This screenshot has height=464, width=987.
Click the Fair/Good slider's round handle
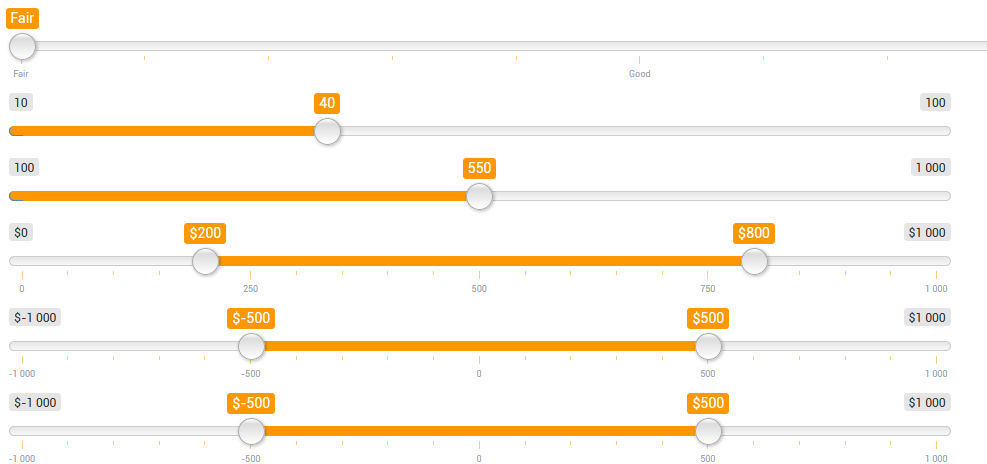pos(22,46)
